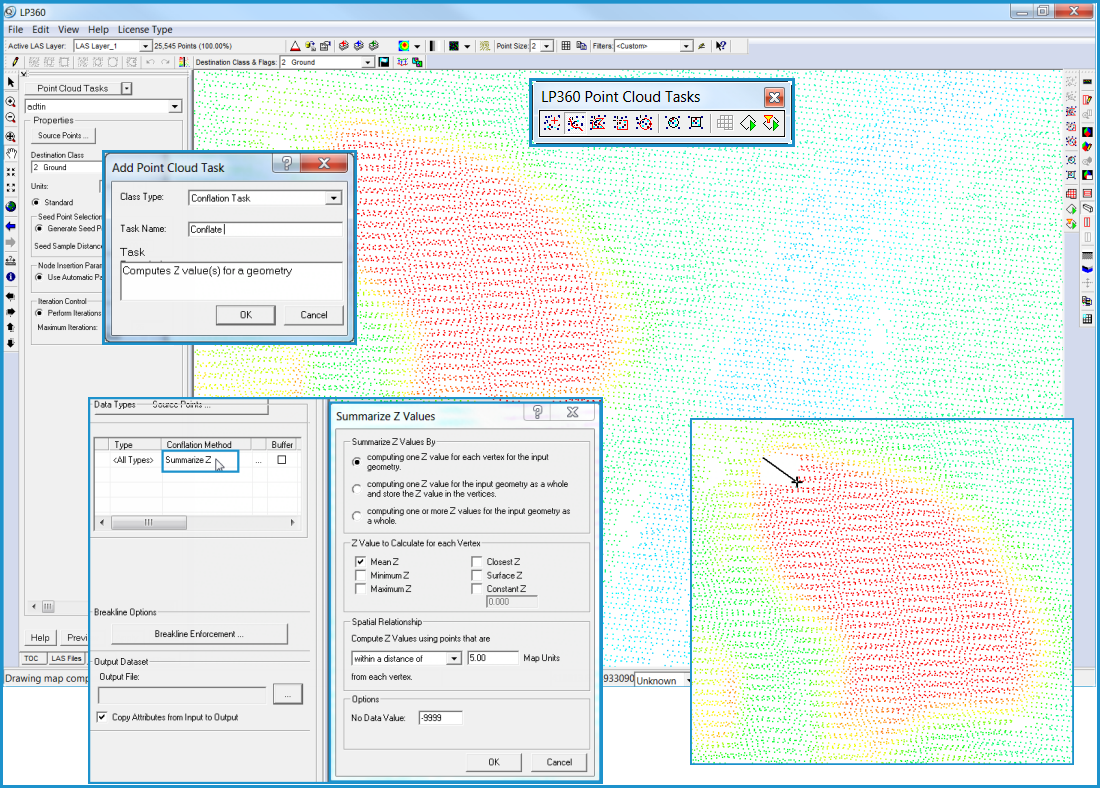Click Cancel in Summarize Z Values dialog
The image size is (1100, 788).
pos(559,762)
